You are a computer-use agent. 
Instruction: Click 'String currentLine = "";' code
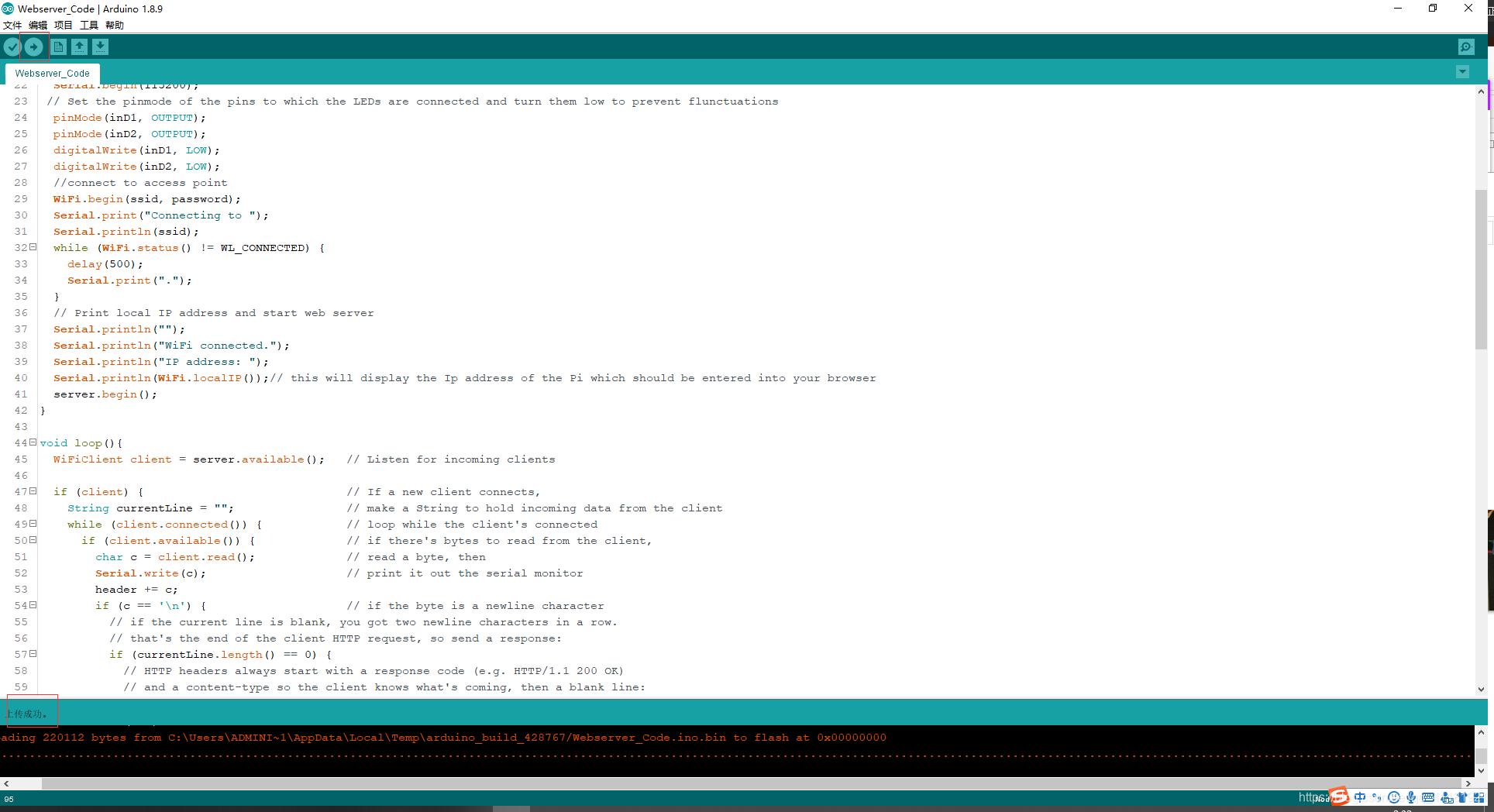coord(150,508)
